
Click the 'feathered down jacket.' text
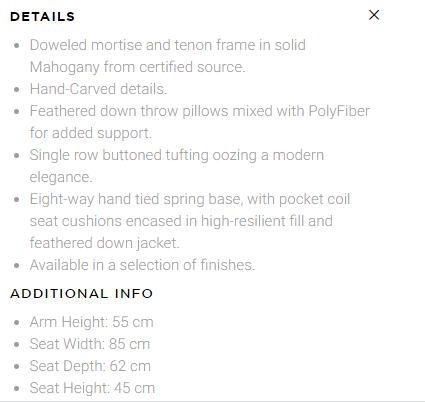[x=104, y=243]
